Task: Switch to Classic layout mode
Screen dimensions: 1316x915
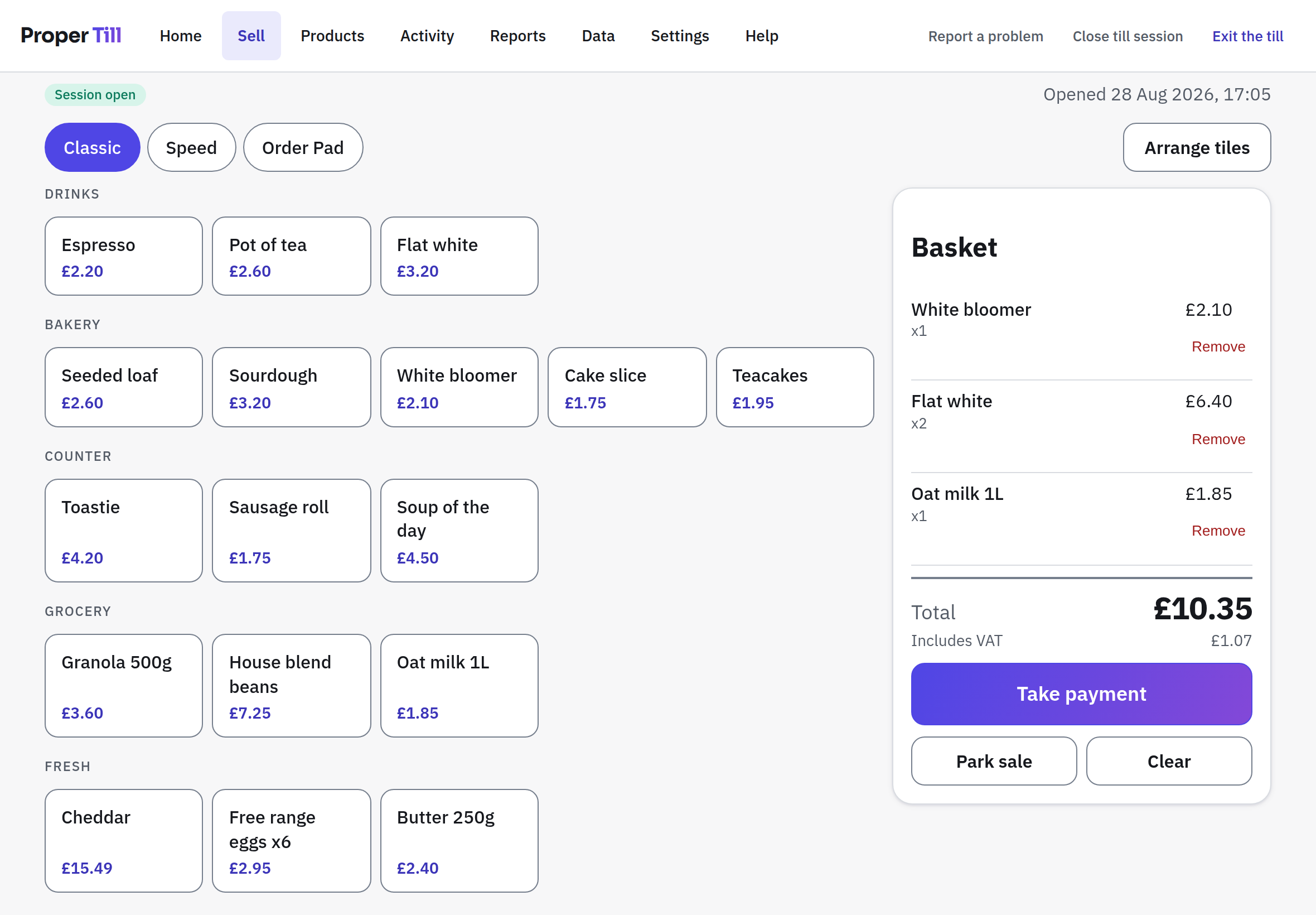Action: [92, 147]
